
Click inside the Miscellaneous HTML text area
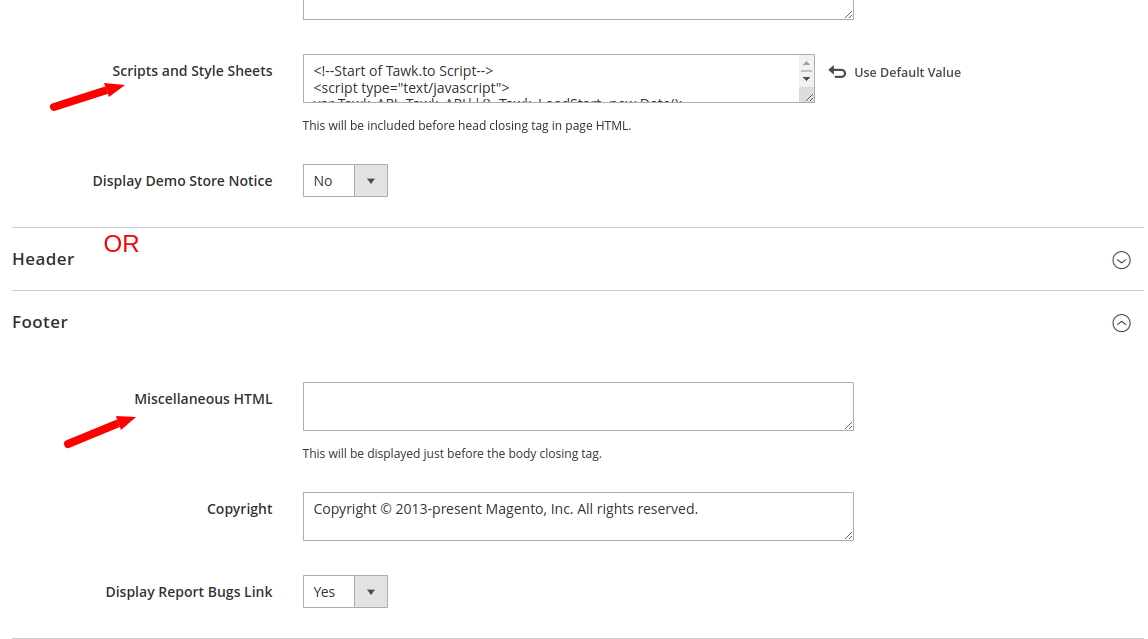click(x=578, y=406)
